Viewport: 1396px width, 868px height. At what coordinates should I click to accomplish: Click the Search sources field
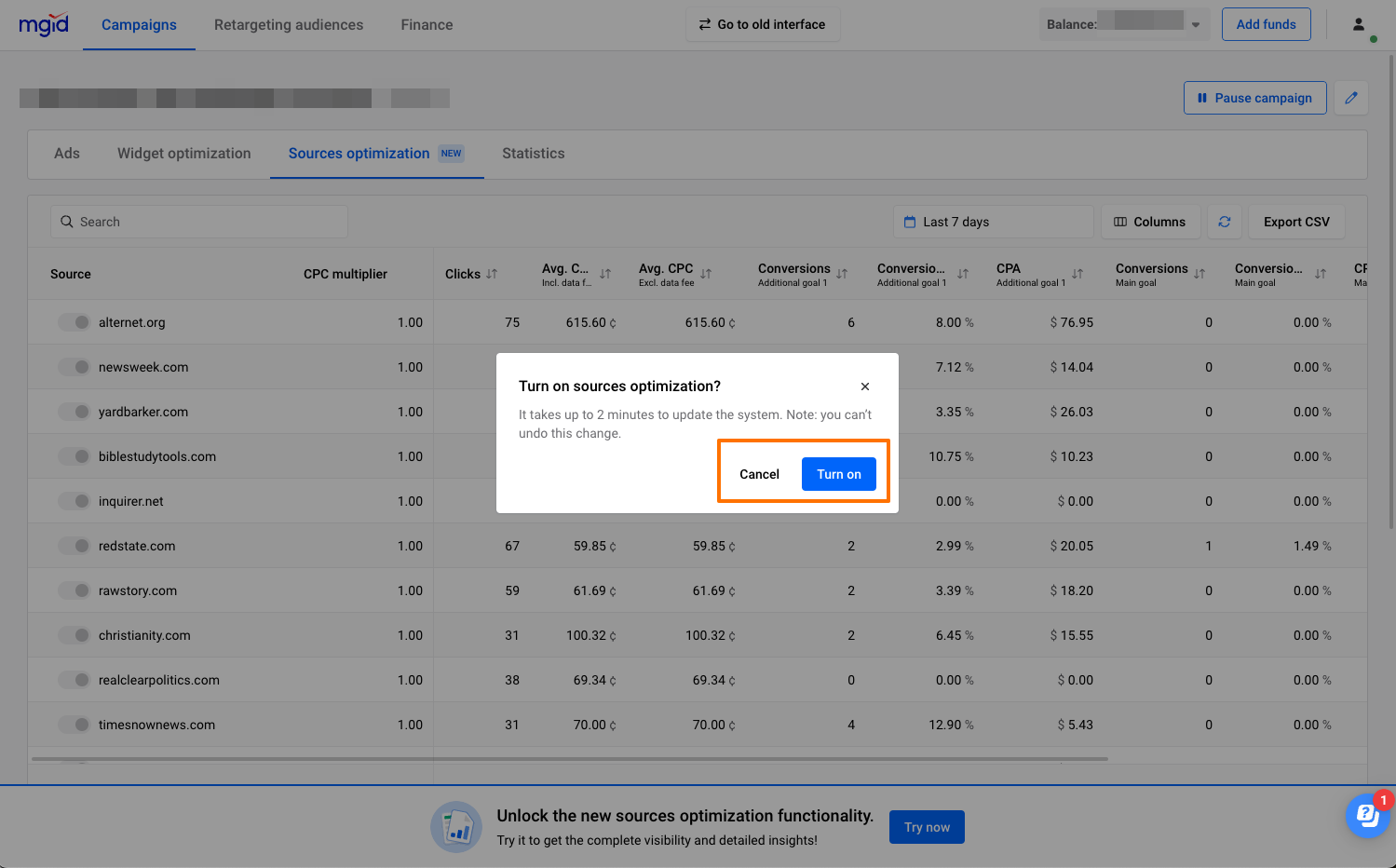pos(199,222)
